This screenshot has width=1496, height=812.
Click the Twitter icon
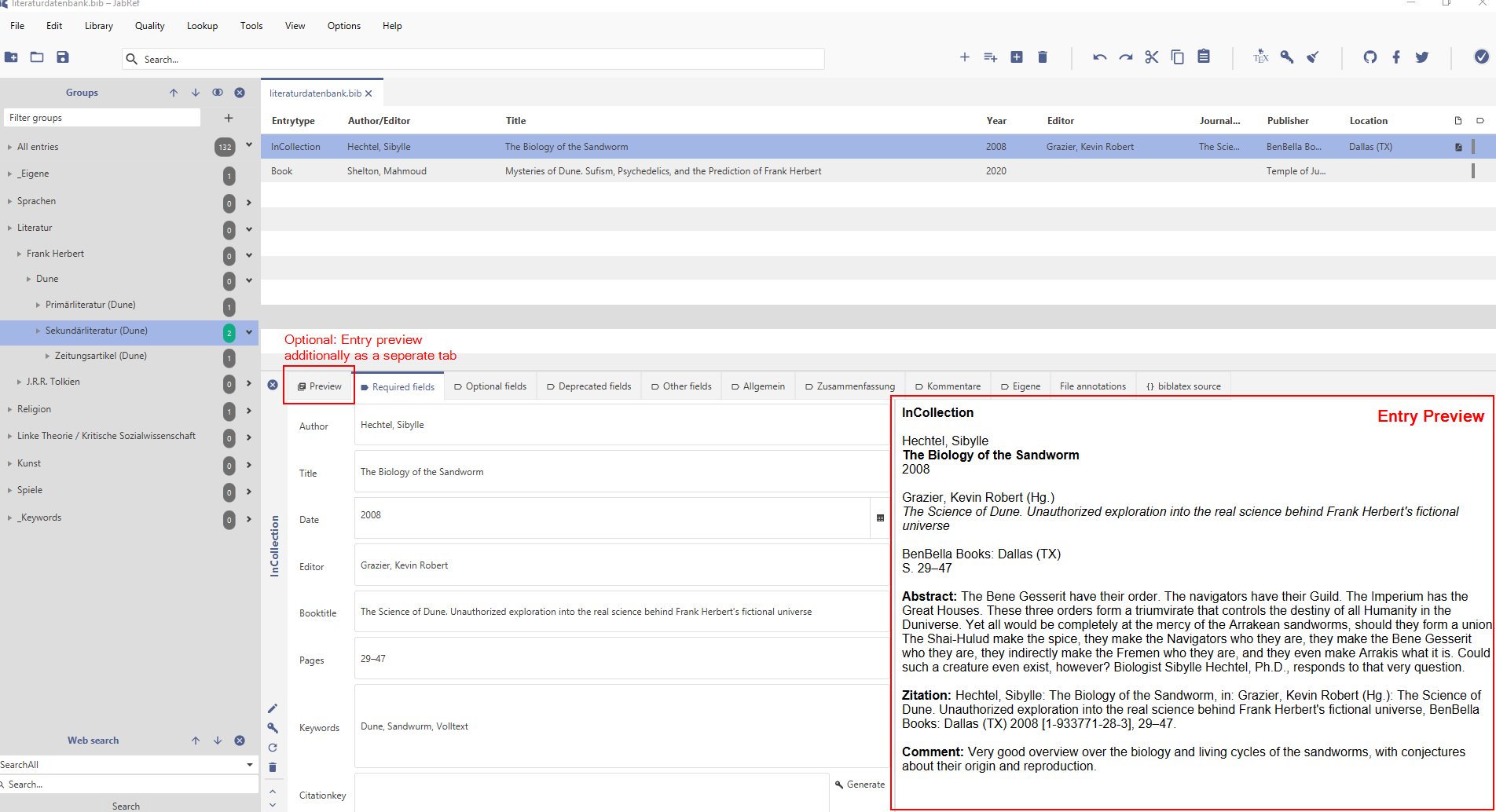coord(1422,57)
